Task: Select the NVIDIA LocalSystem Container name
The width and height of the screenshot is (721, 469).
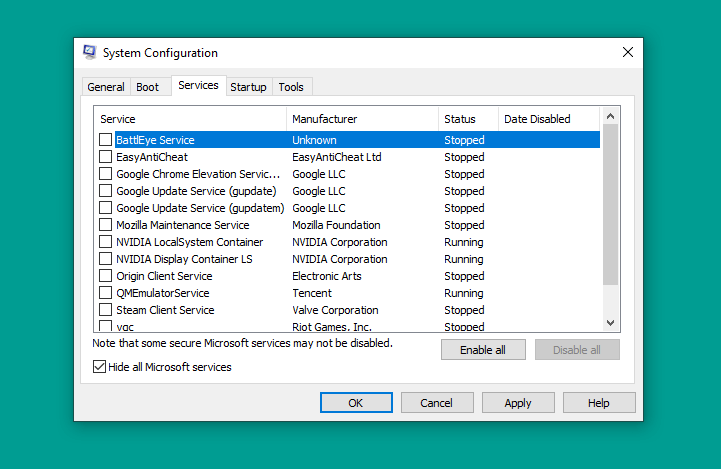Action: tap(189, 242)
